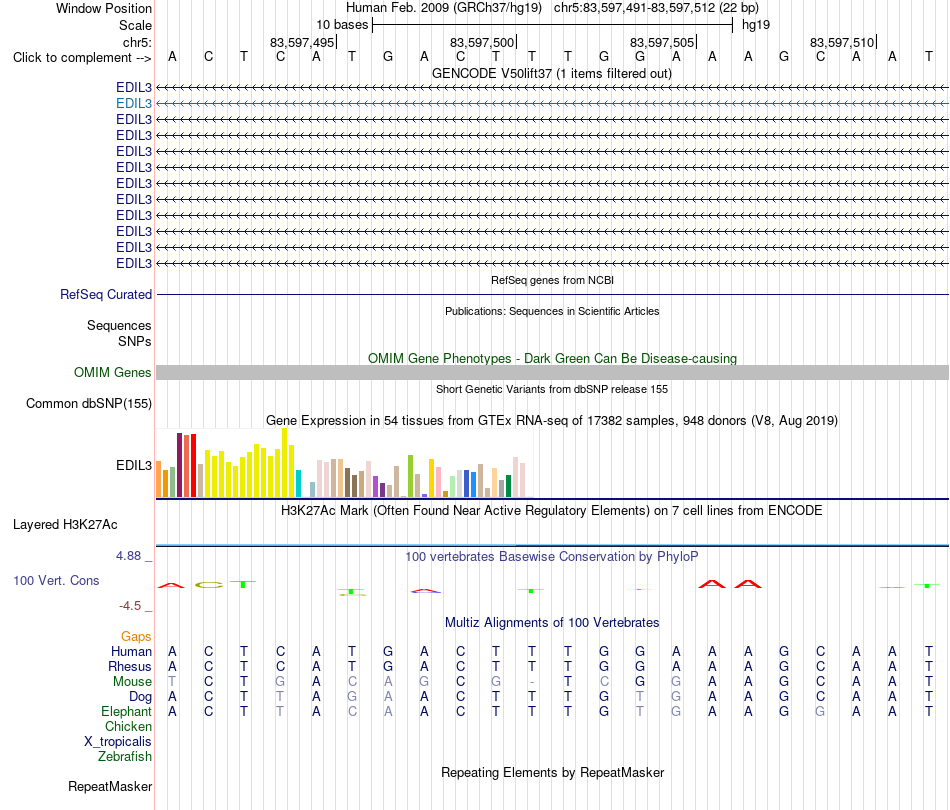This screenshot has width=950, height=810.
Task: Click 'Repeating Elements by RepeatMasker' title
Action: tap(553, 773)
